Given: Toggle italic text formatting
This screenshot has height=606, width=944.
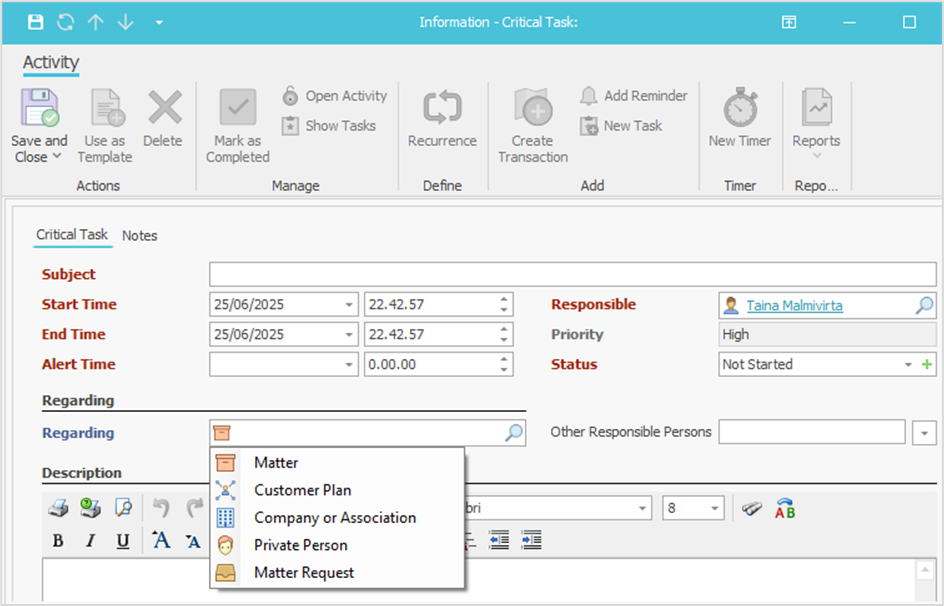Looking at the screenshot, I should (90, 541).
